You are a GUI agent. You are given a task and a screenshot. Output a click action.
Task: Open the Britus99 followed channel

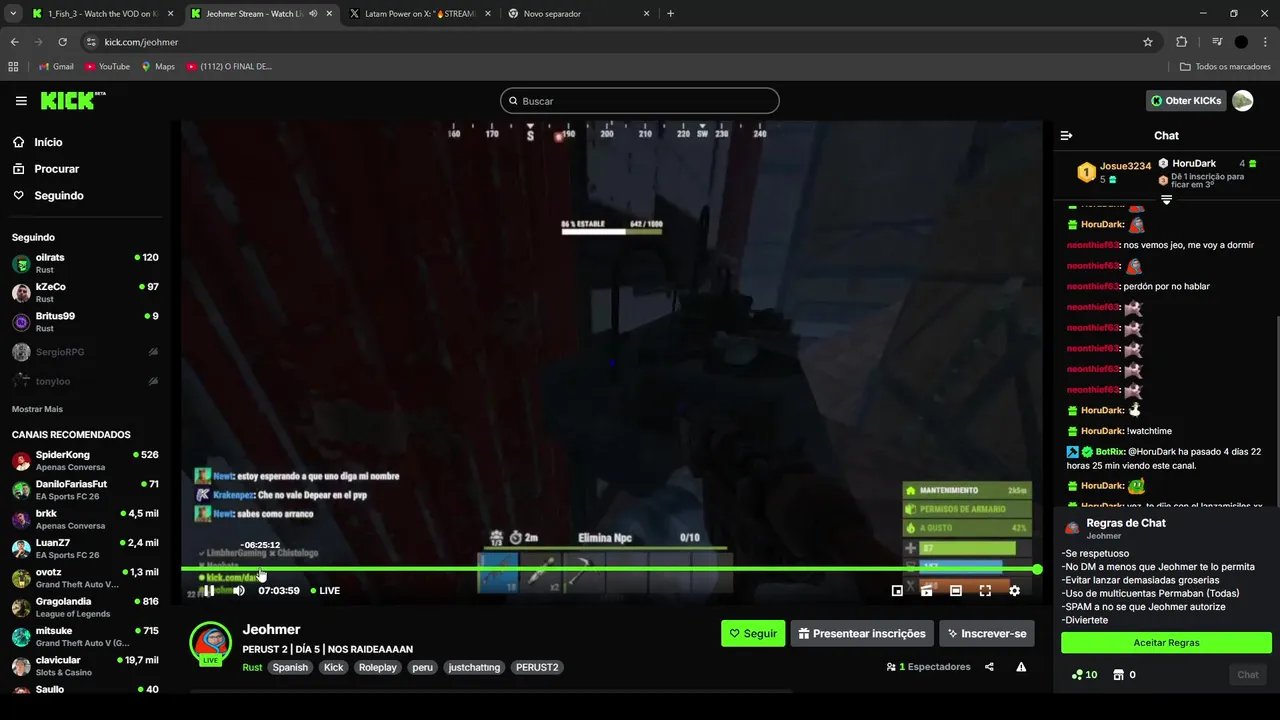click(x=85, y=322)
